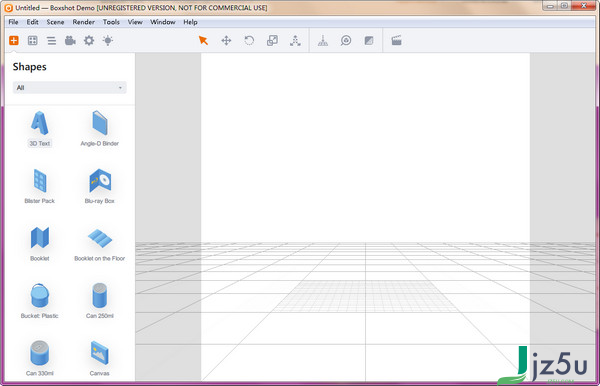Click the shaded square preview mode icon
This screenshot has height=386, width=600.
click(369, 40)
